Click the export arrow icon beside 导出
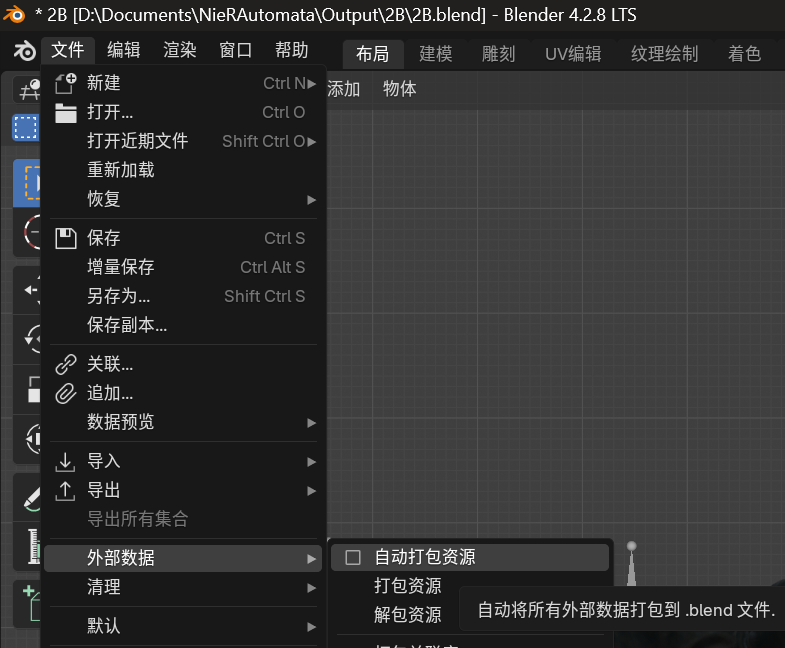 (x=66, y=490)
